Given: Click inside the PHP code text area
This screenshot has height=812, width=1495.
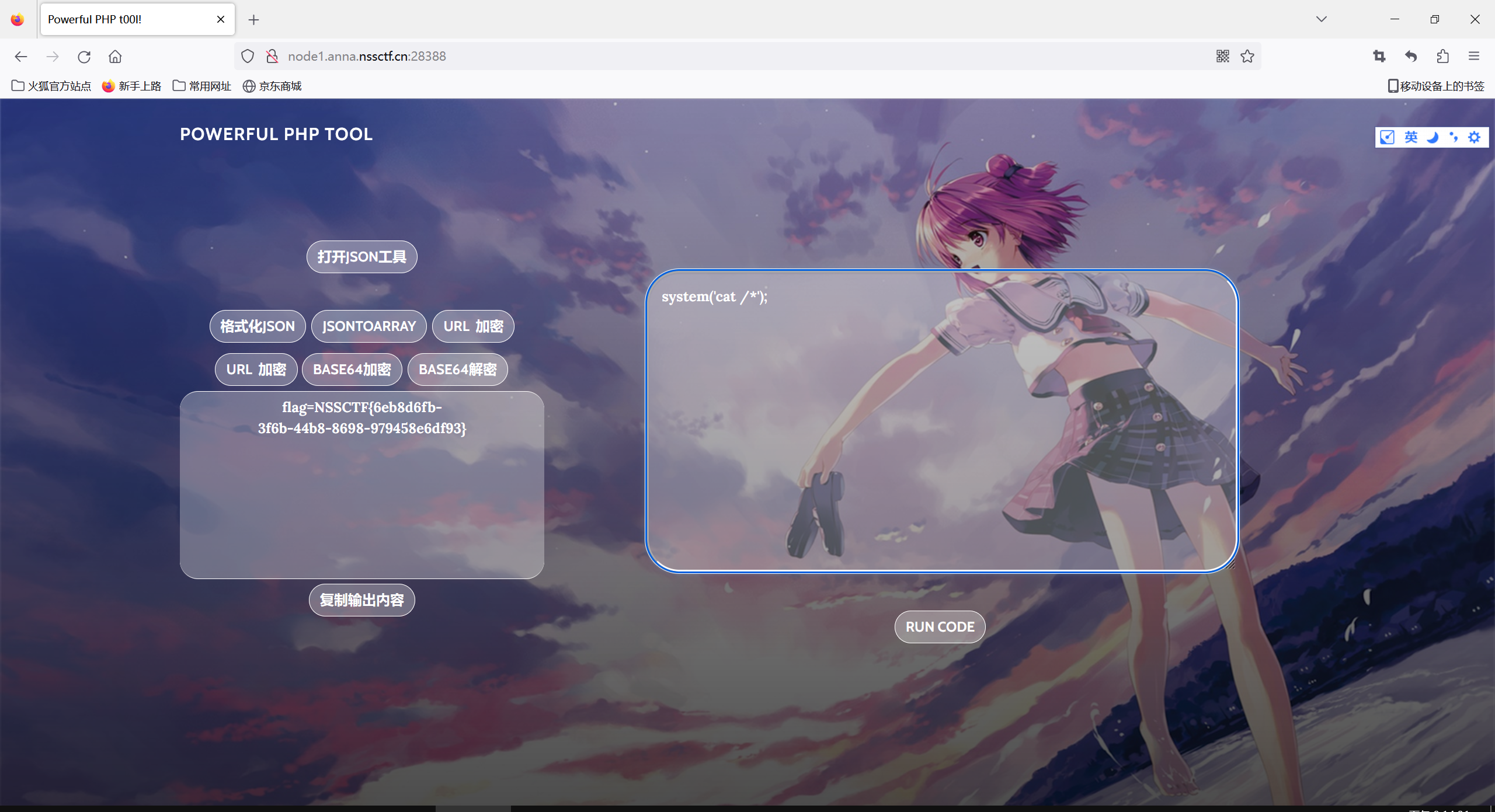Looking at the screenshot, I should point(941,420).
